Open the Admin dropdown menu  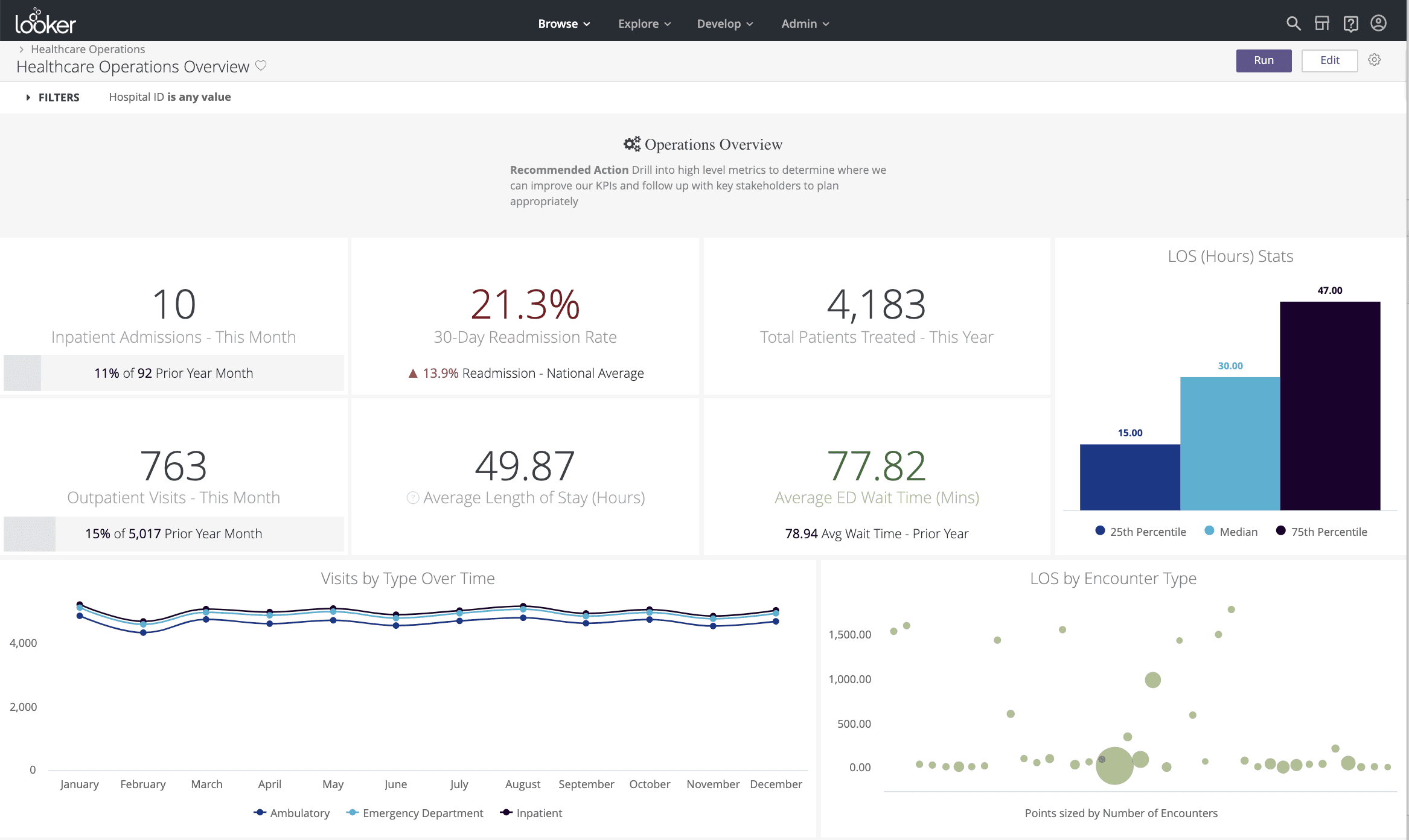coord(804,24)
